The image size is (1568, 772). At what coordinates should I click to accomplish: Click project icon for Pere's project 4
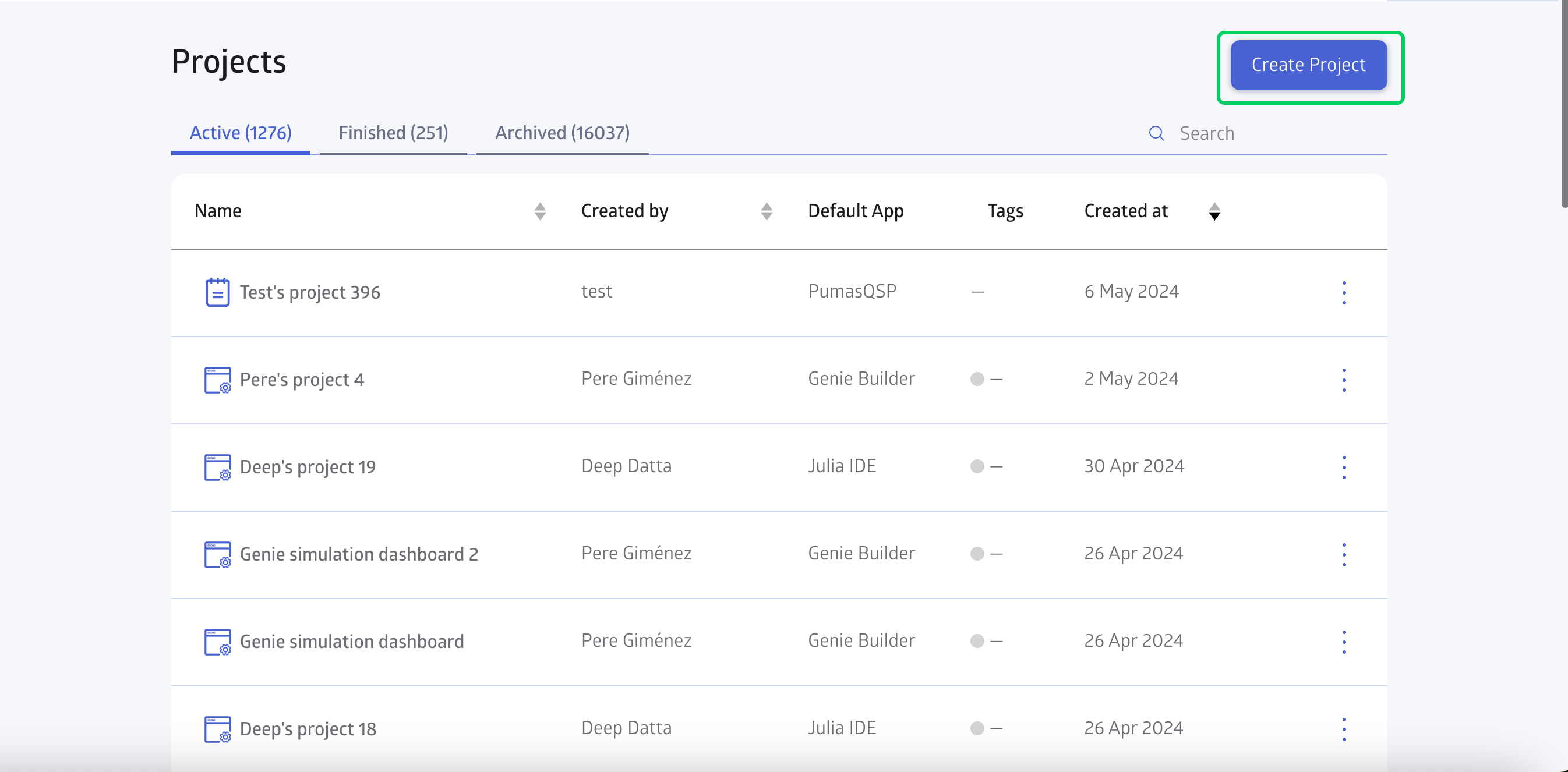217,380
